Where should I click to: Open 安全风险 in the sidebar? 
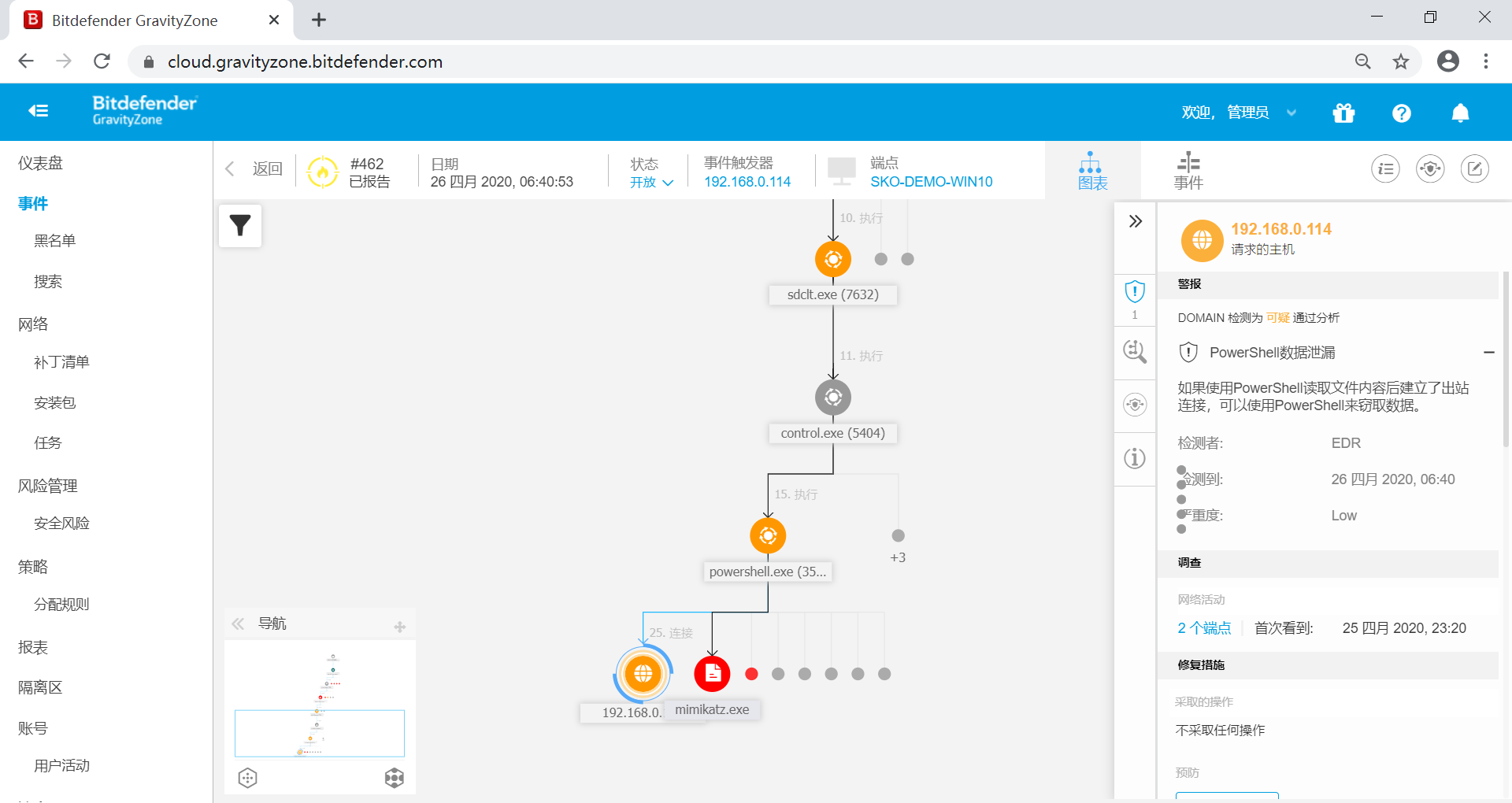(61, 524)
